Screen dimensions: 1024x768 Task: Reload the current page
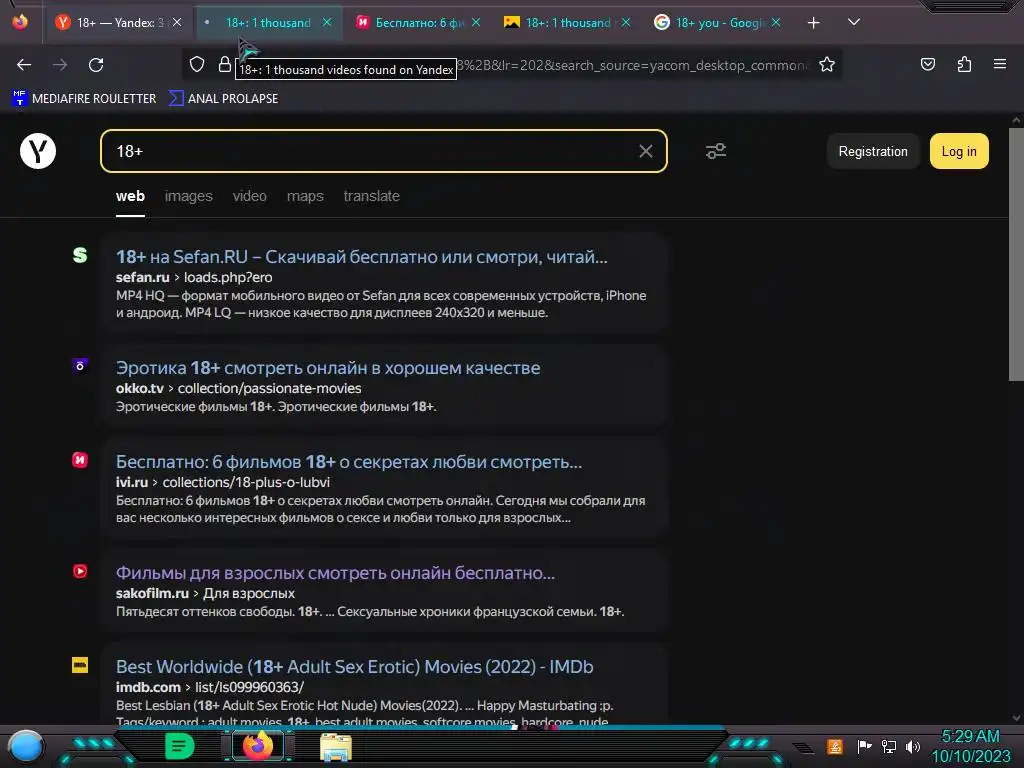point(96,65)
